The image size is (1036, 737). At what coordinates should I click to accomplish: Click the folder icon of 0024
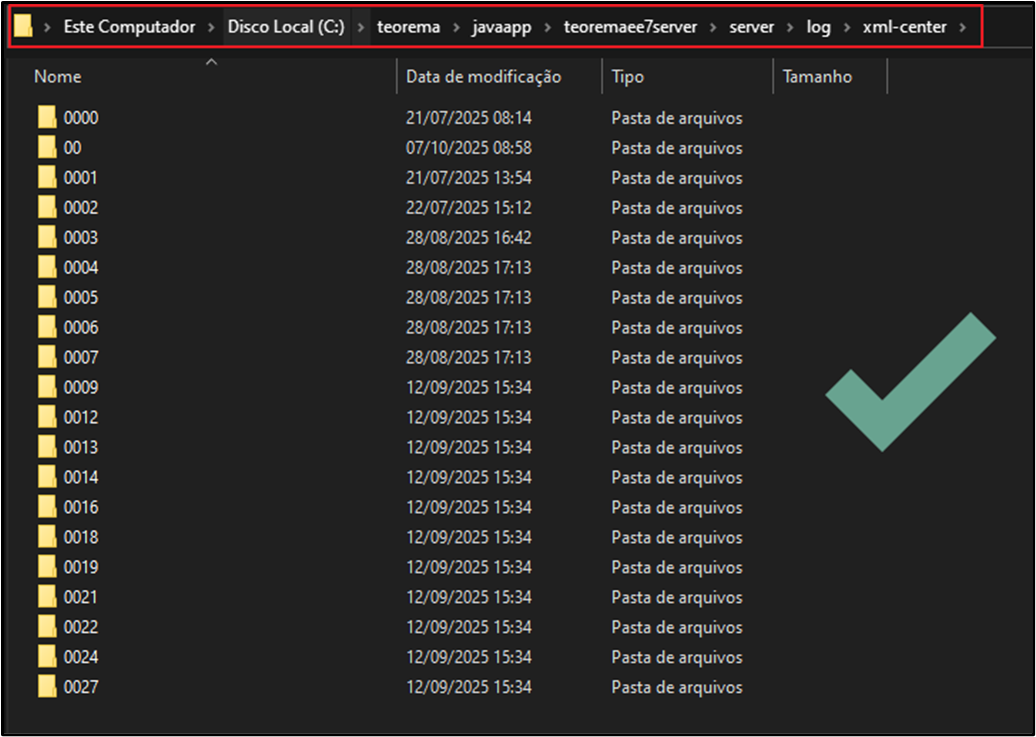(47, 657)
